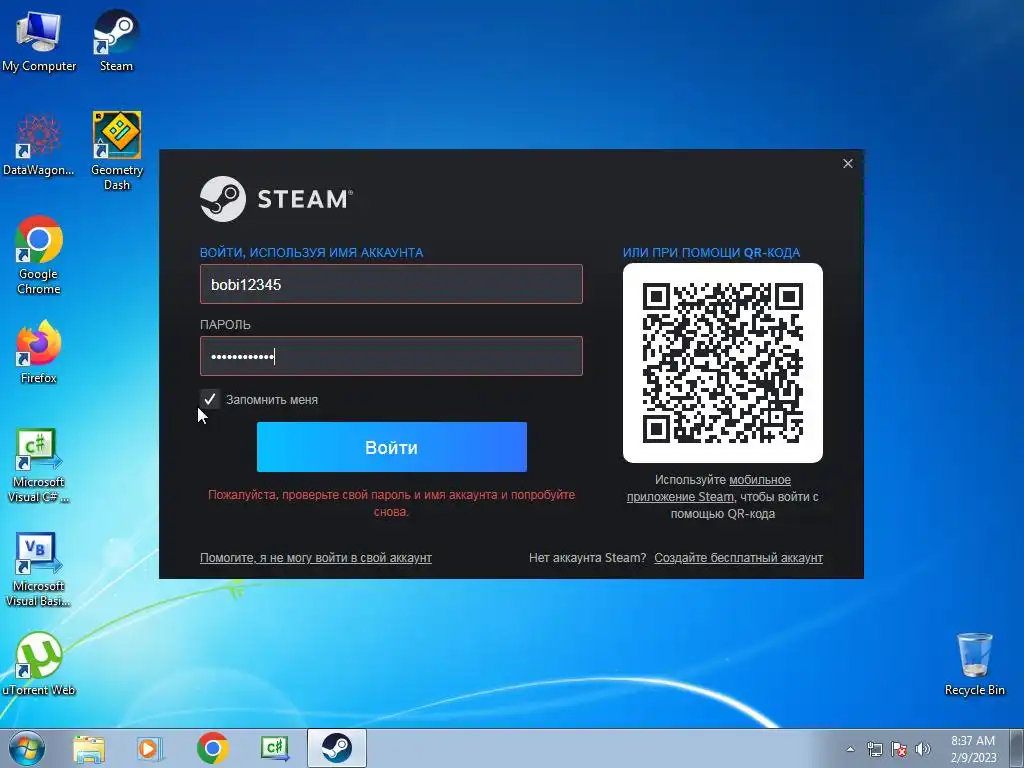Click the ПАРОЛЬ label
This screenshot has height=768, width=1024.
coord(225,325)
